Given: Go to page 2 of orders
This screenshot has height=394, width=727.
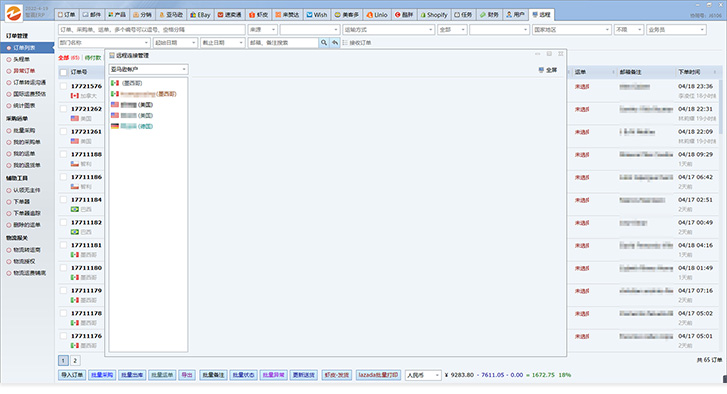Looking at the screenshot, I should [x=75, y=360].
